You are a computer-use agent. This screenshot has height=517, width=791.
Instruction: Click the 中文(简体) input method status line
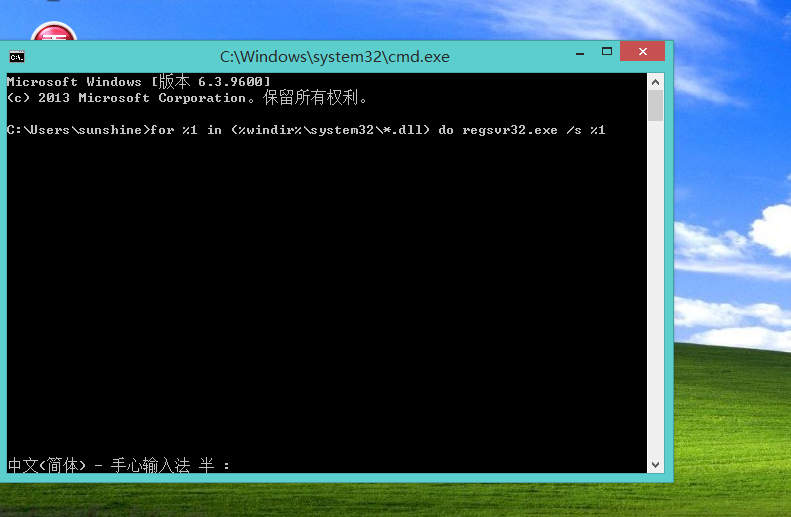coord(119,465)
